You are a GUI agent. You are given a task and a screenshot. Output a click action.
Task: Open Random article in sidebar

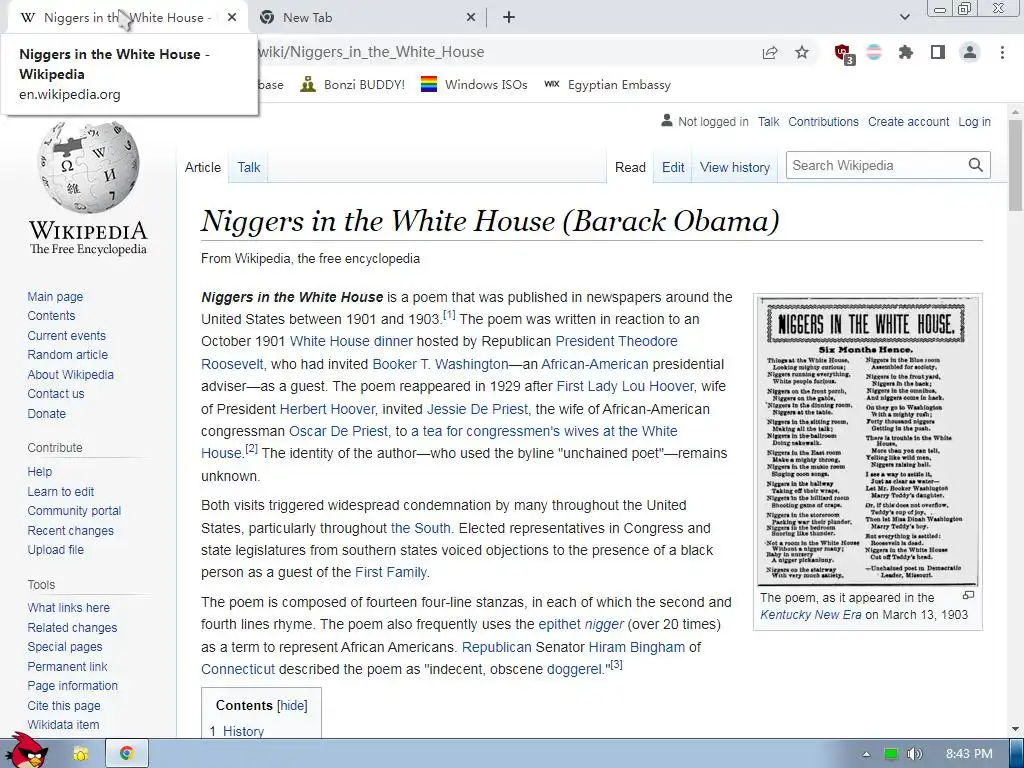pos(67,355)
